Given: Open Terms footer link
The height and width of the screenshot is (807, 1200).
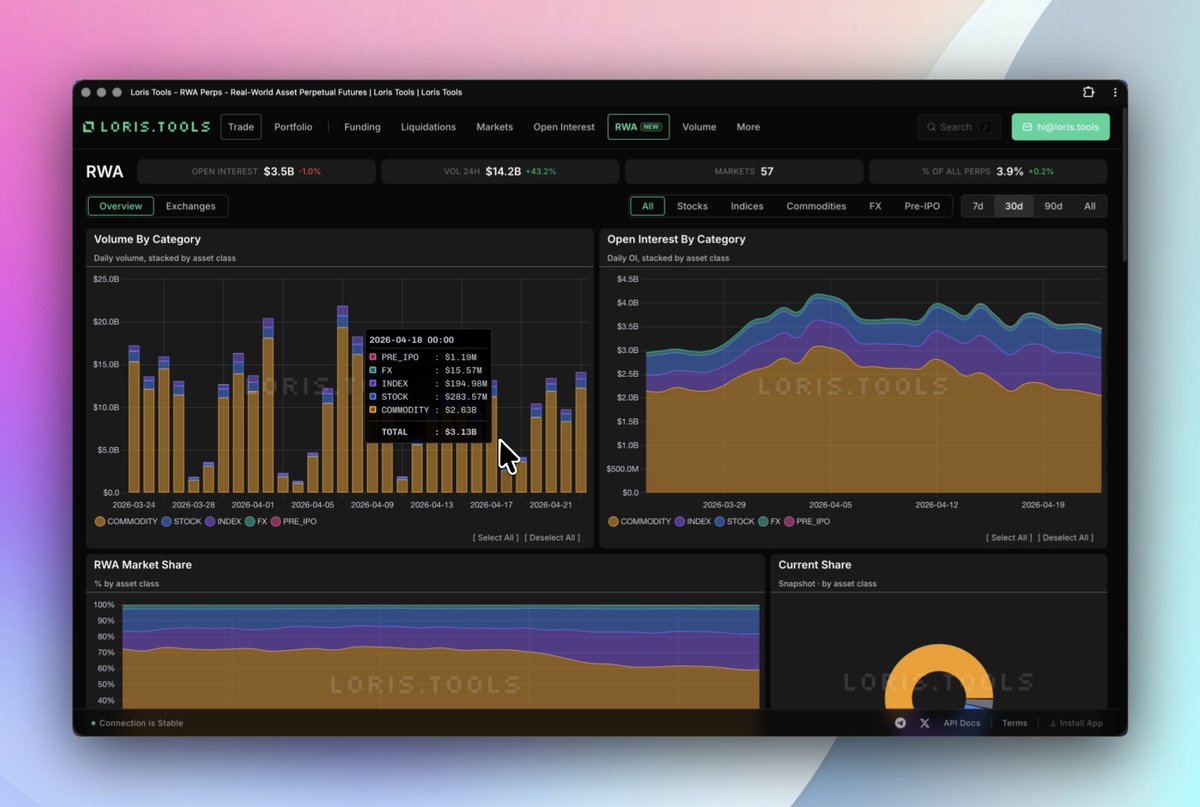Looking at the screenshot, I should tap(1014, 723).
